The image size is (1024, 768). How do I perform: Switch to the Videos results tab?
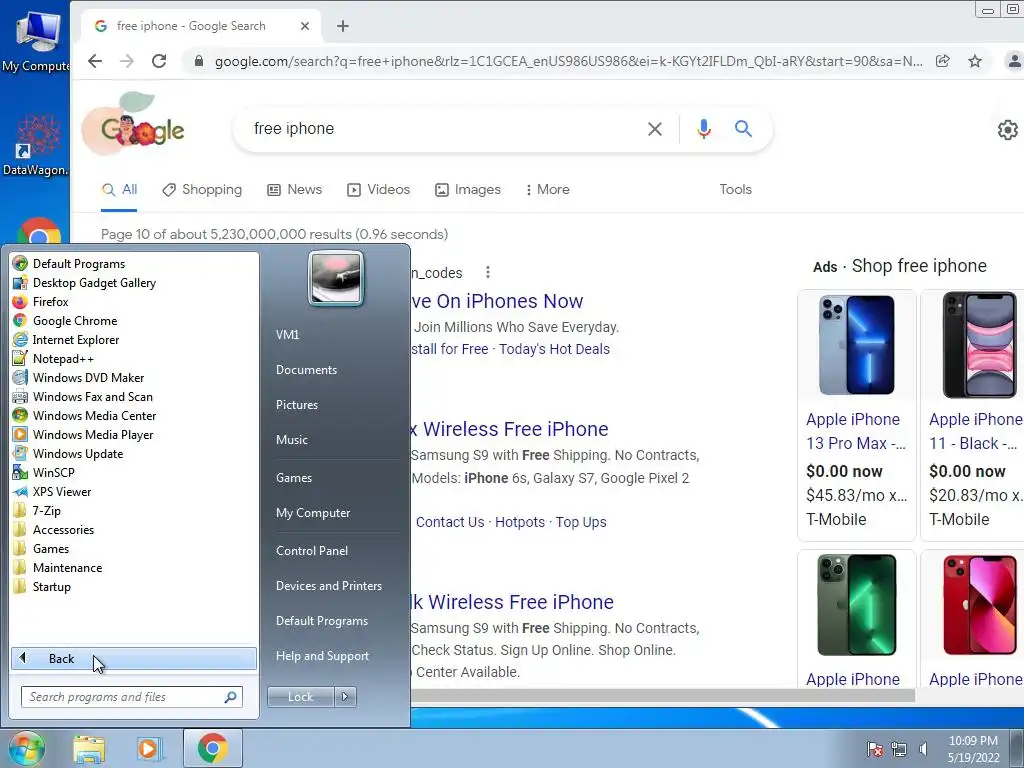(x=379, y=189)
